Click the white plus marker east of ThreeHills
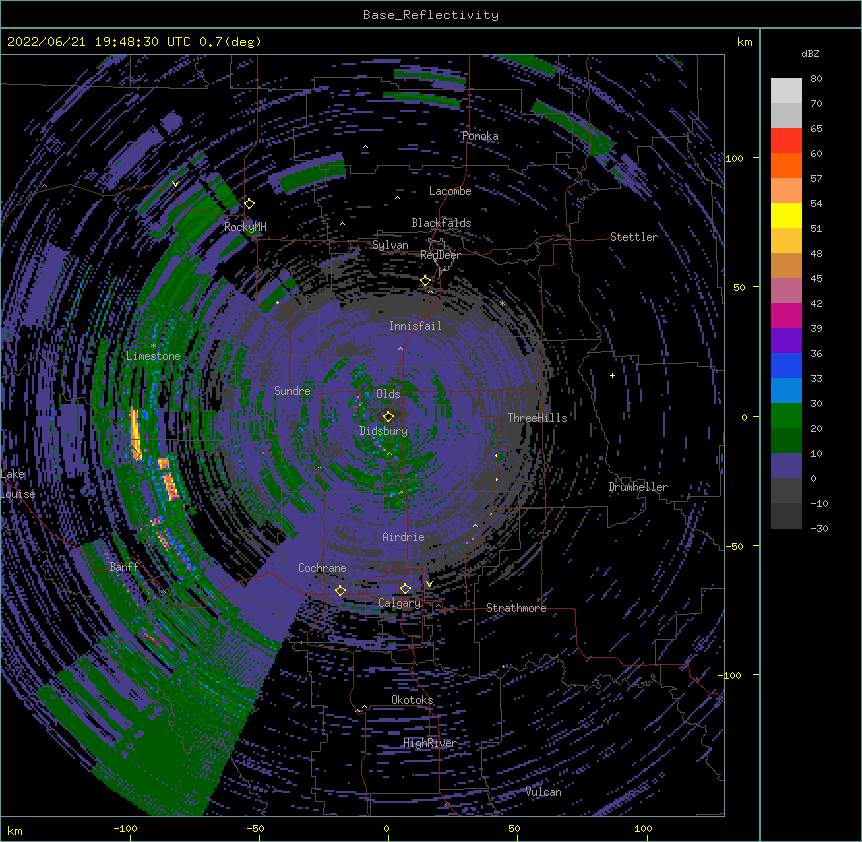 click(612, 375)
